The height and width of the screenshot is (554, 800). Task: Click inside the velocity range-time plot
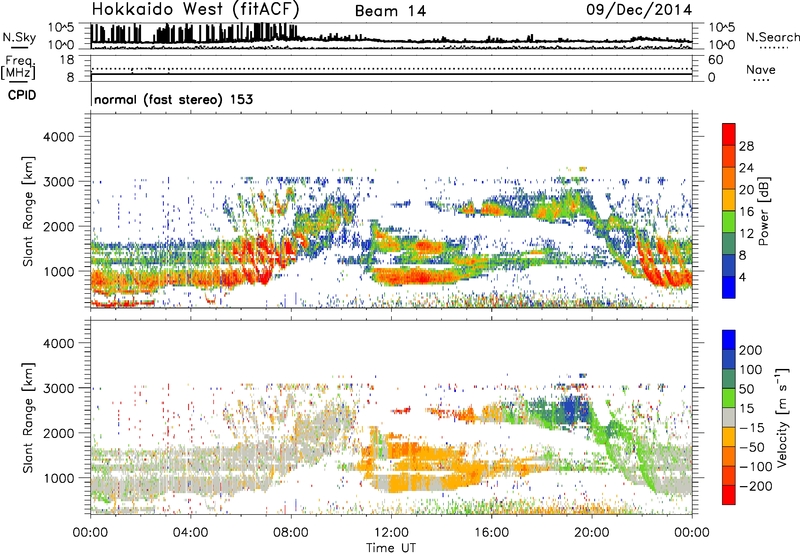pyautogui.click(x=391, y=417)
